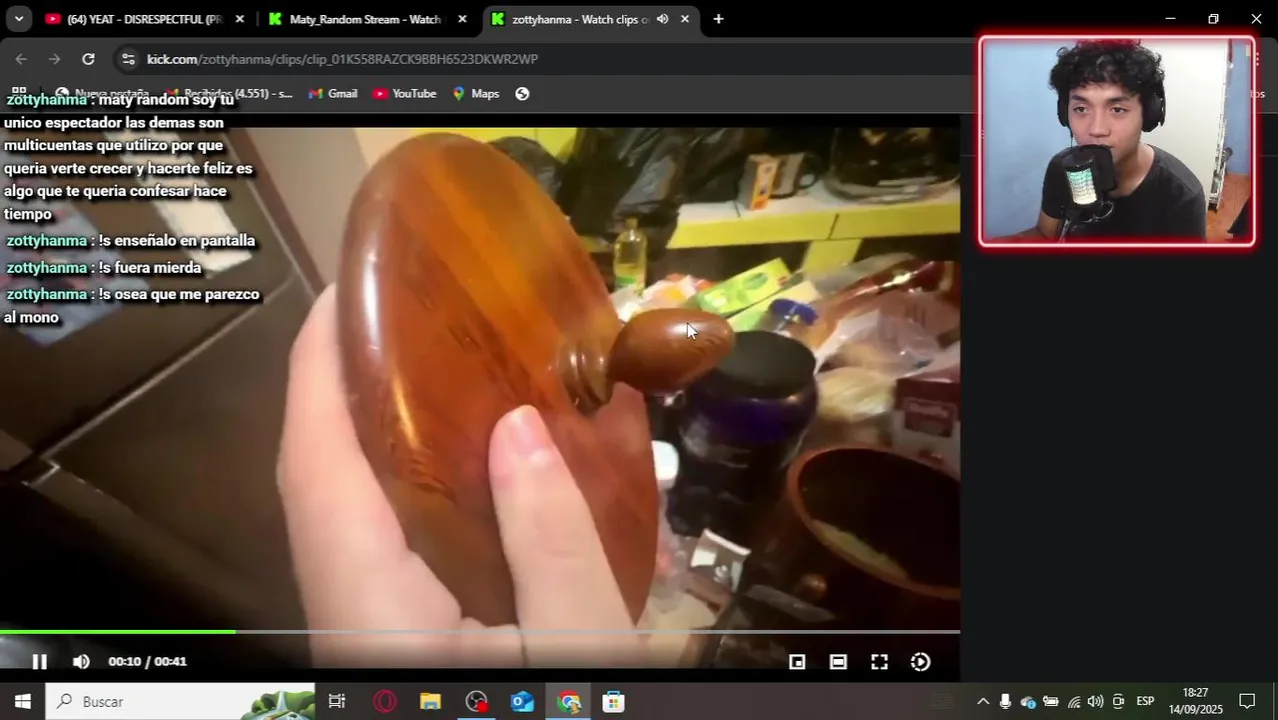Viewport: 1278px width, 720px height.
Task: Open a new browser tab
Action: pyautogui.click(x=718, y=19)
